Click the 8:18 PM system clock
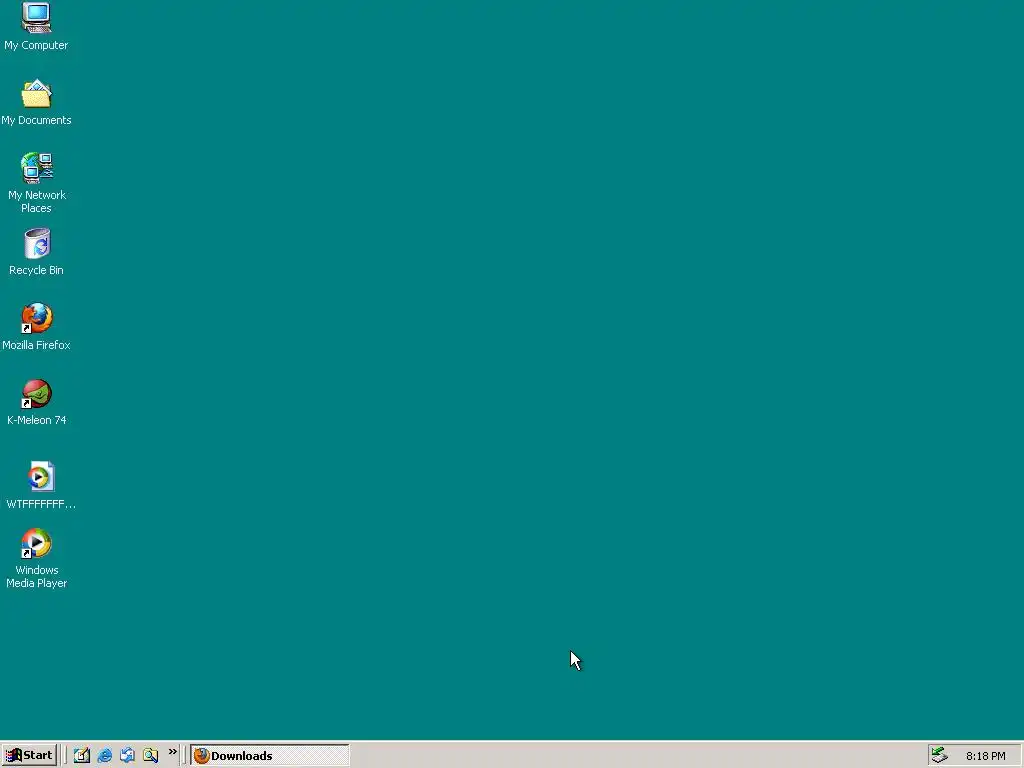1024x768 pixels. (985, 756)
